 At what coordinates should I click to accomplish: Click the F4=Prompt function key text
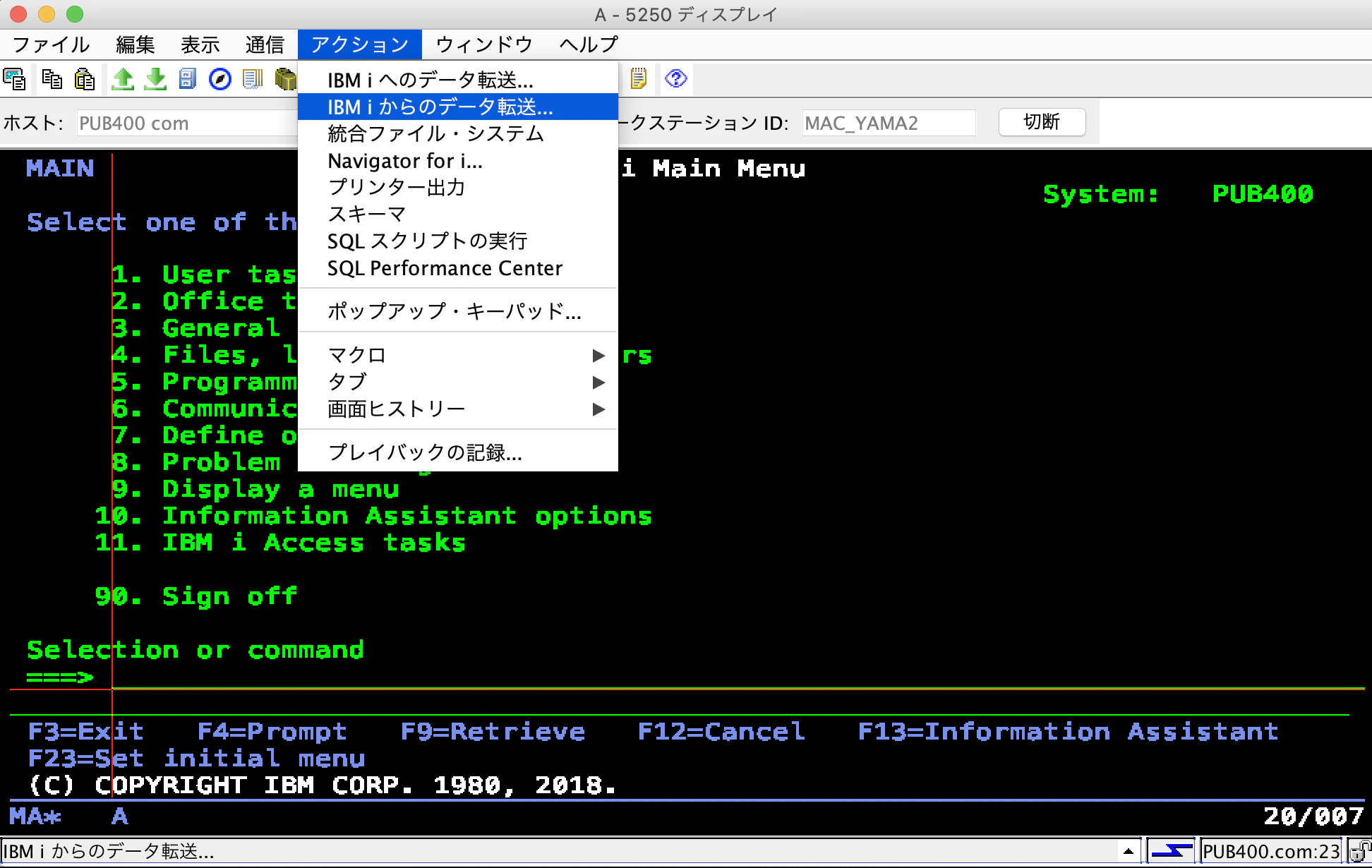272,731
